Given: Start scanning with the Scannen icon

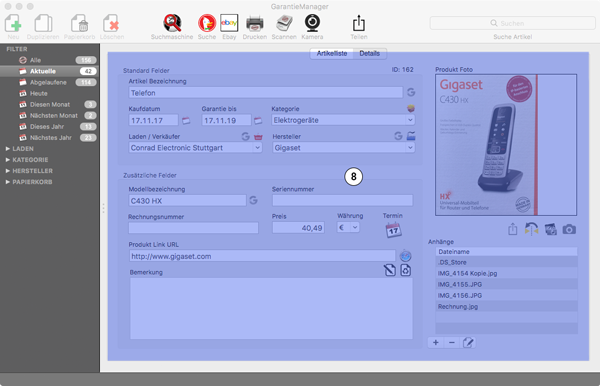Looking at the screenshot, I should click(x=284, y=23).
